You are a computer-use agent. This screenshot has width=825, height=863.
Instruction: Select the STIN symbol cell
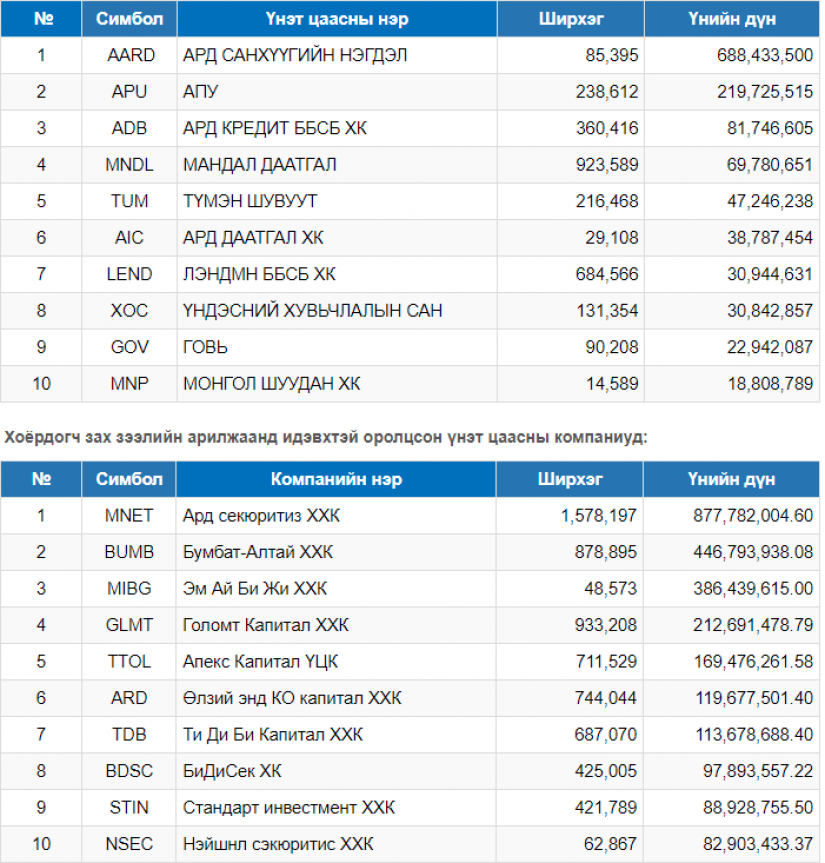click(x=129, y=807)
